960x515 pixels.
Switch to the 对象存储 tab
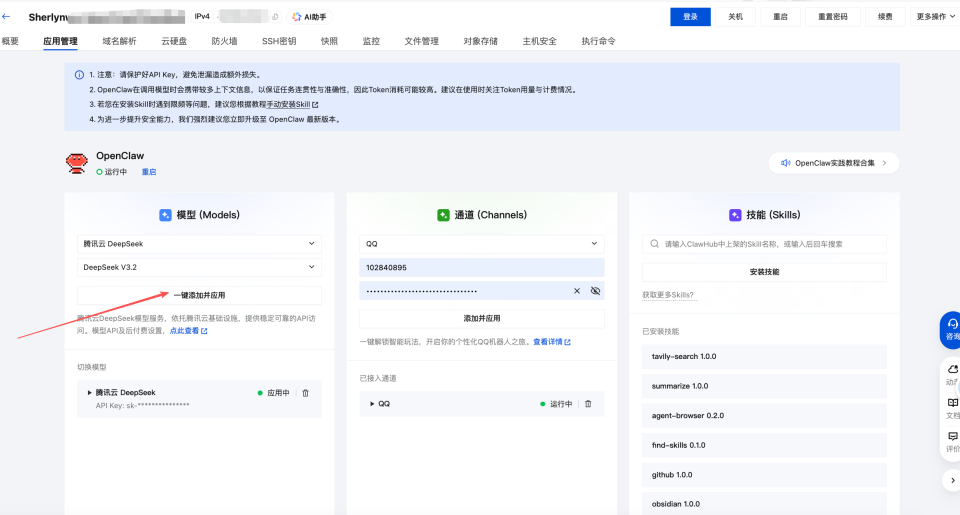point(481,41)
